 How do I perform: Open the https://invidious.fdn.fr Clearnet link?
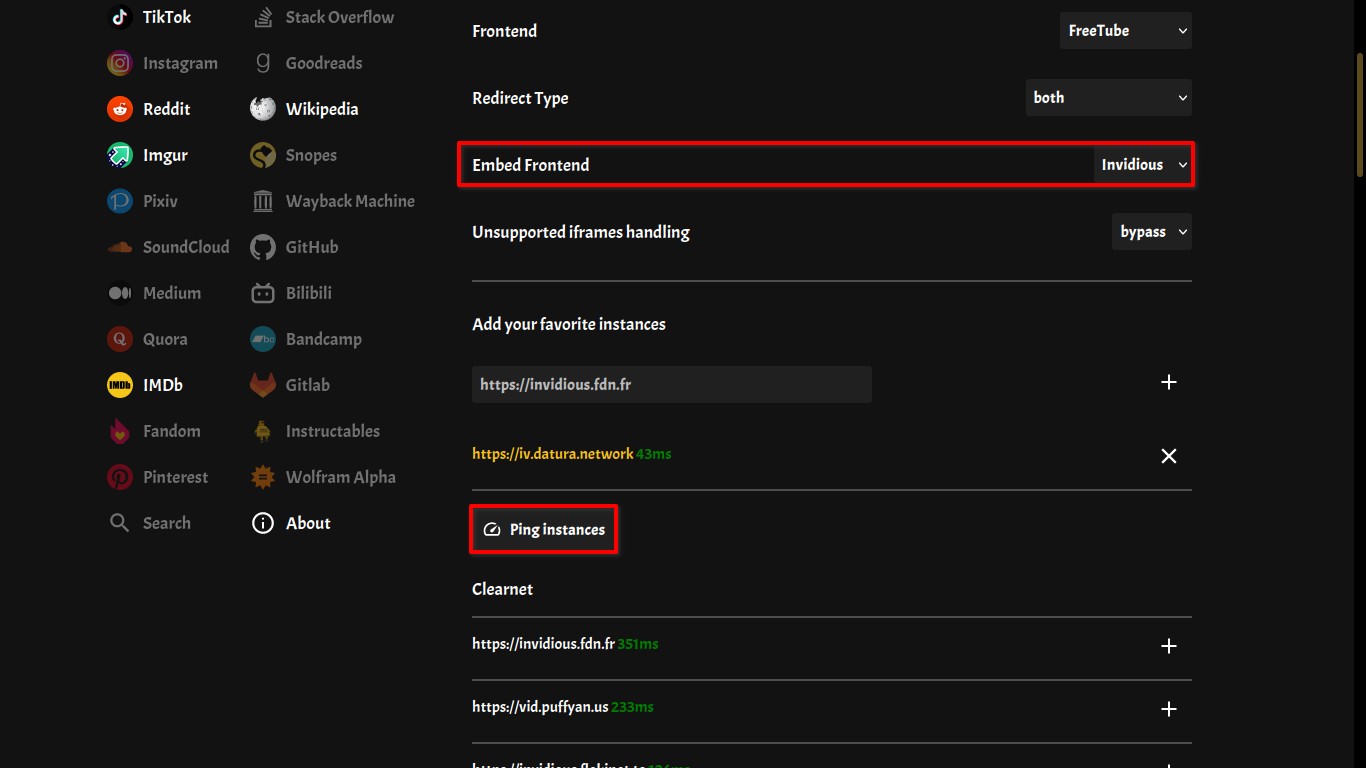(x=543, y=644)
